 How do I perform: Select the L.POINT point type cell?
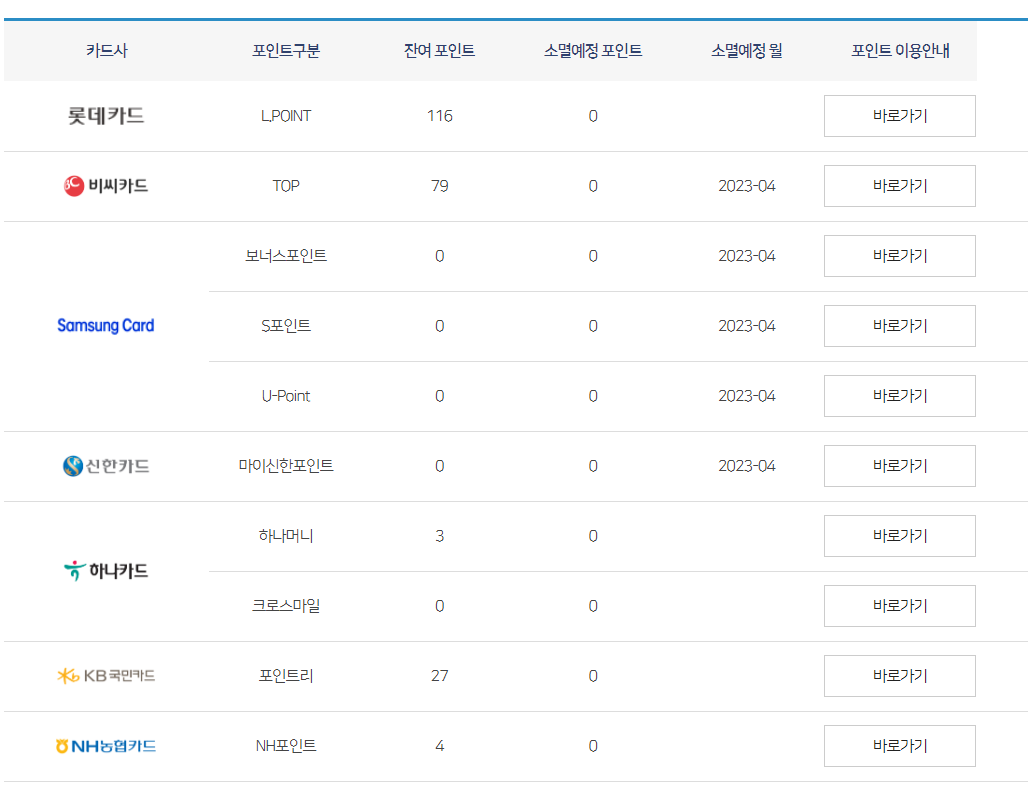click(x=286, y=116)
